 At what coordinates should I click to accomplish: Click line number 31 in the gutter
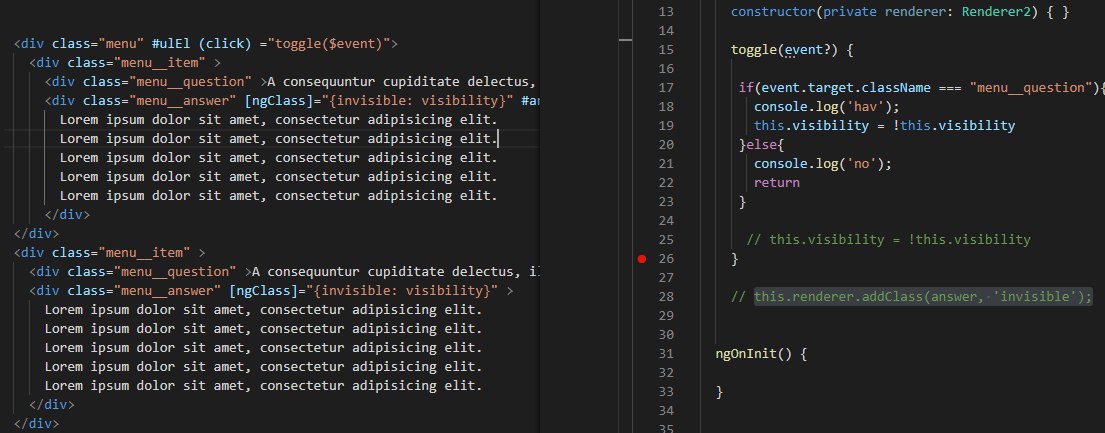pyautogui.click(x=665, y=354)
